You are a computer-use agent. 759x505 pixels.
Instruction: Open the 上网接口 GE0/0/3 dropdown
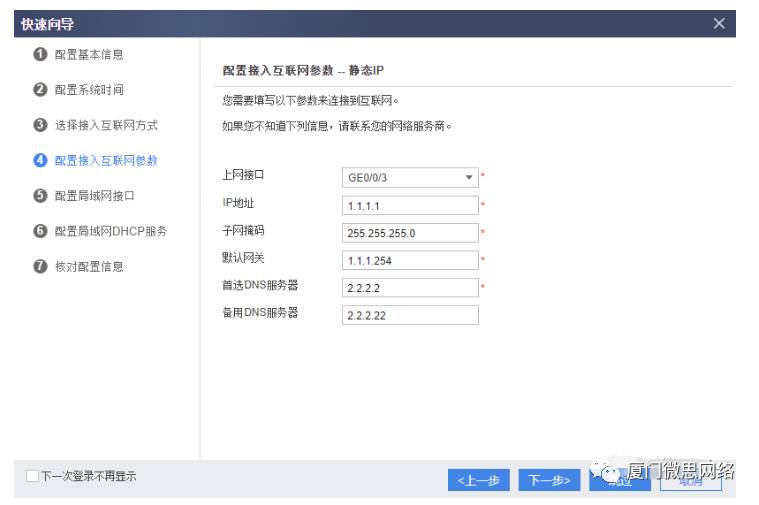pos(410,178)
